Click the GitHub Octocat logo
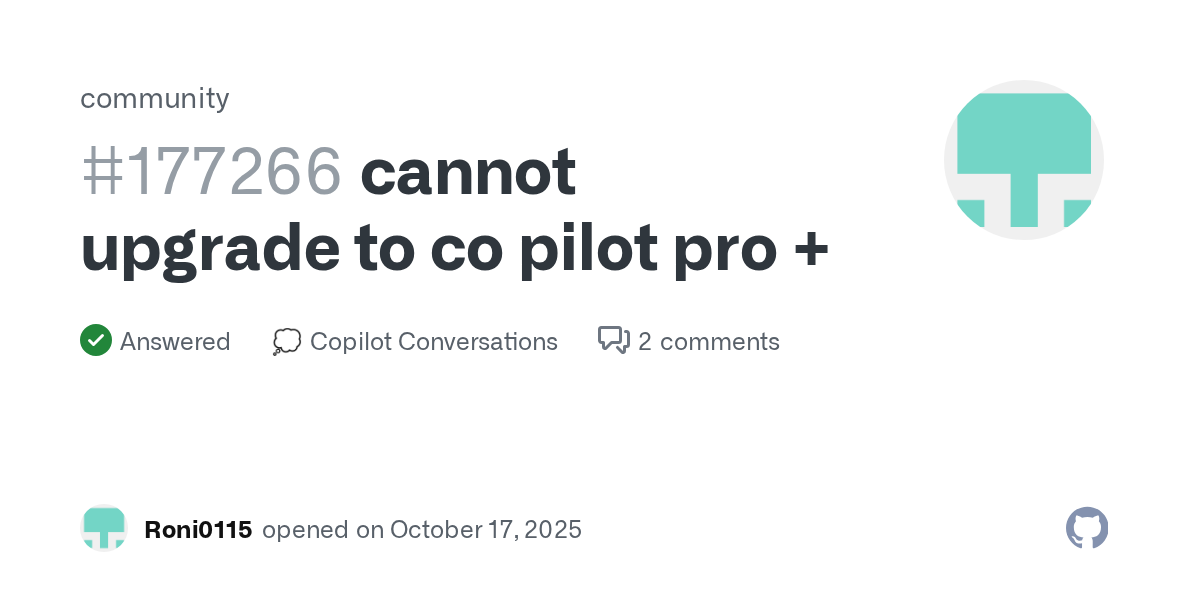Viewport: 1200px width, 600px height. (1087, 528)
